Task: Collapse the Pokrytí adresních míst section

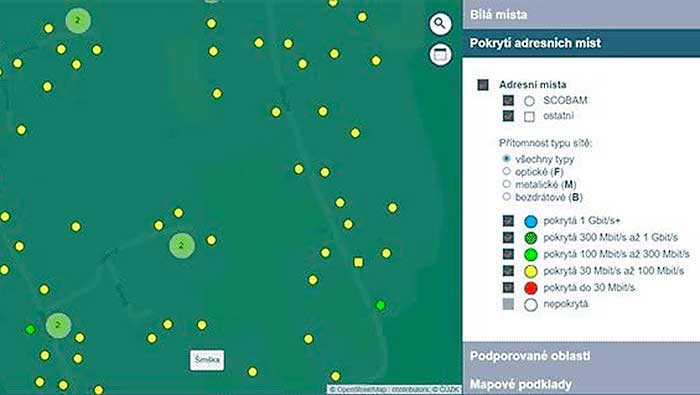Action: click(x=581, y=43)
